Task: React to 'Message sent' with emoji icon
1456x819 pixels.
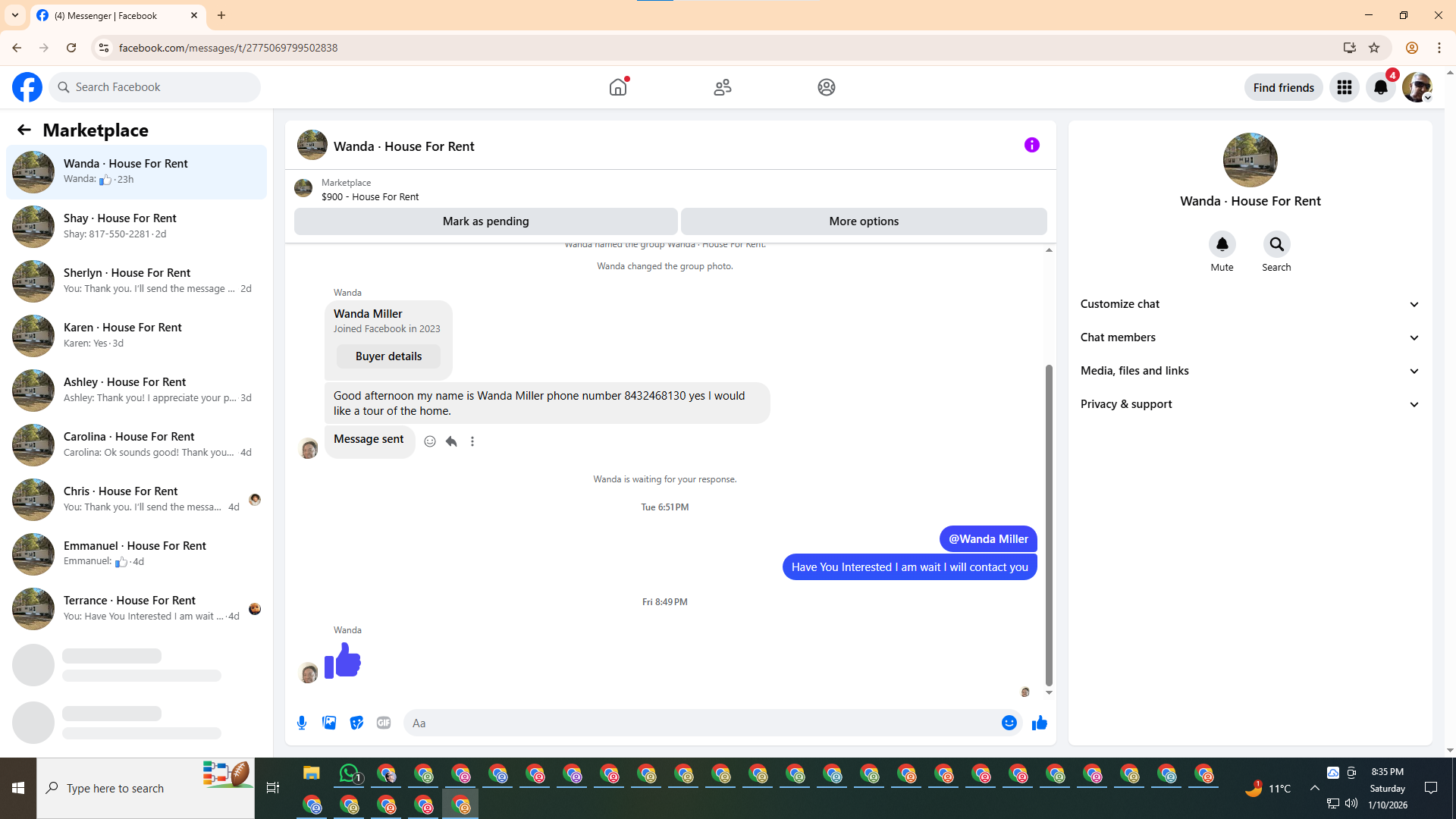Action: coord(430,441)
